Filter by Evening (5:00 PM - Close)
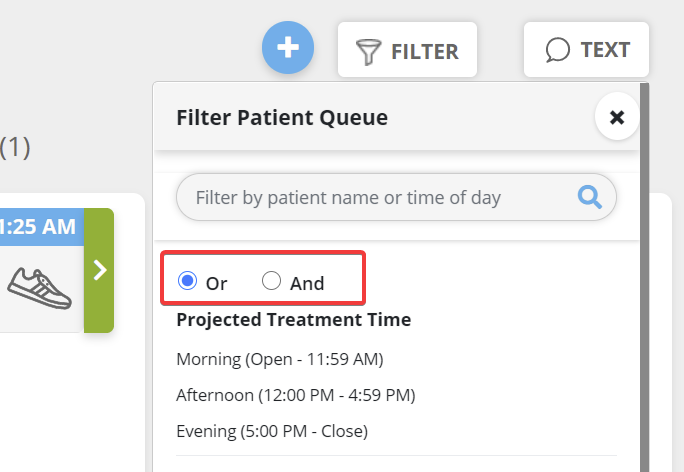The height and width of the screenshot is (472, 684). pyautogui.click(x=272, y=431)
